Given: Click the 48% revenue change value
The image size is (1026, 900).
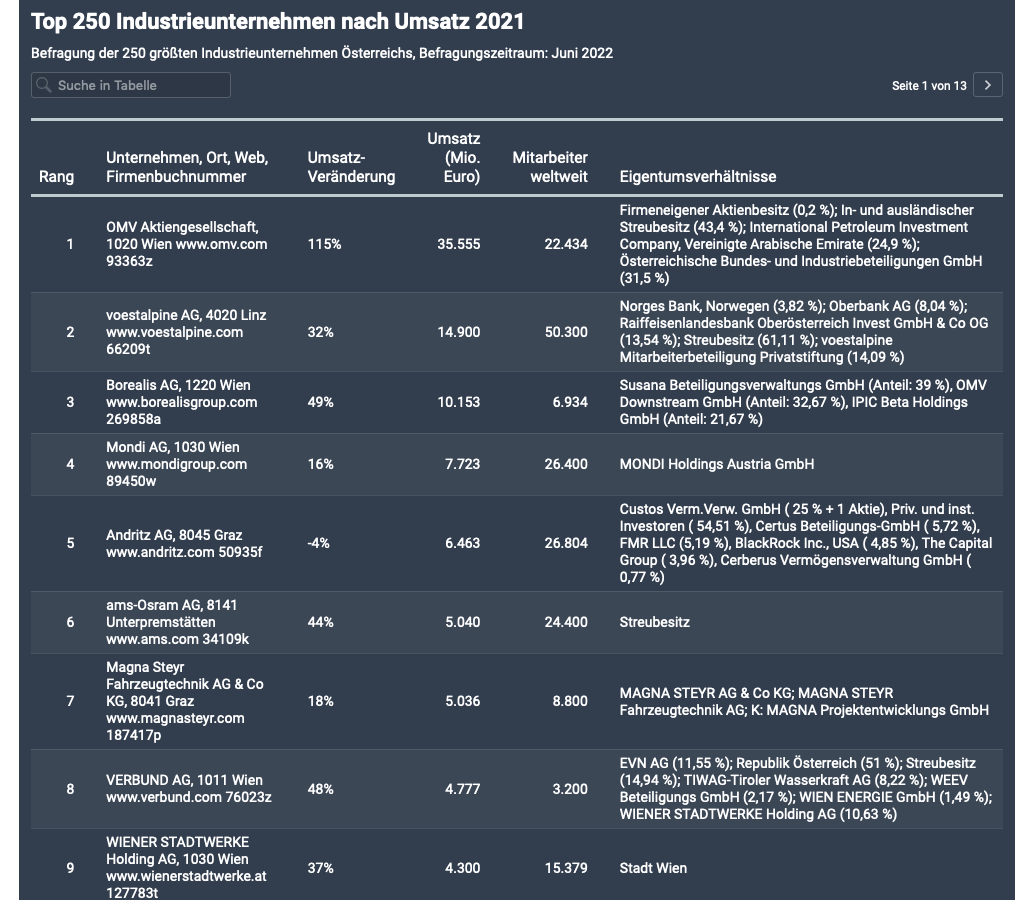Looking at the screenshot, I should coord(321,789).
